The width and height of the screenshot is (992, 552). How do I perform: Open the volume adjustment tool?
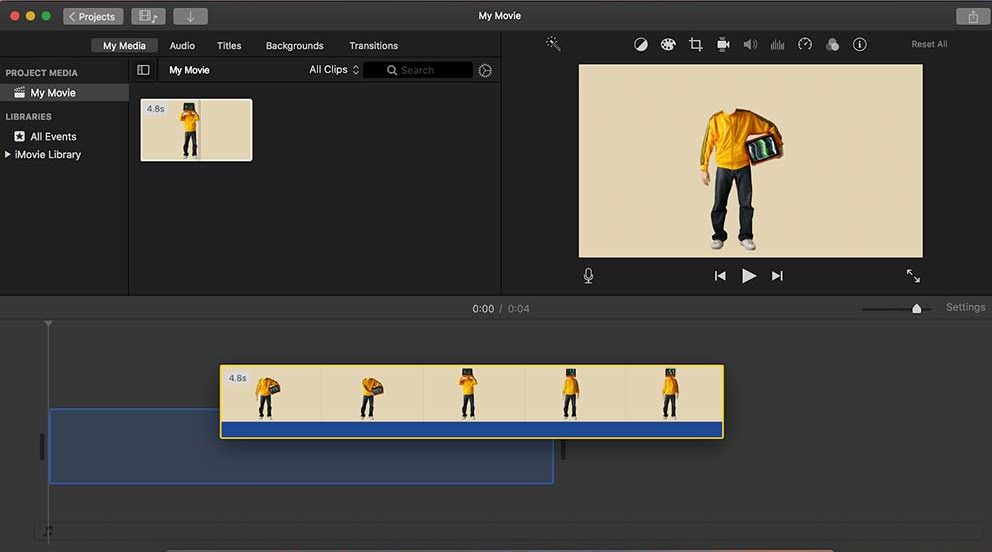click(x=750, y=44)
